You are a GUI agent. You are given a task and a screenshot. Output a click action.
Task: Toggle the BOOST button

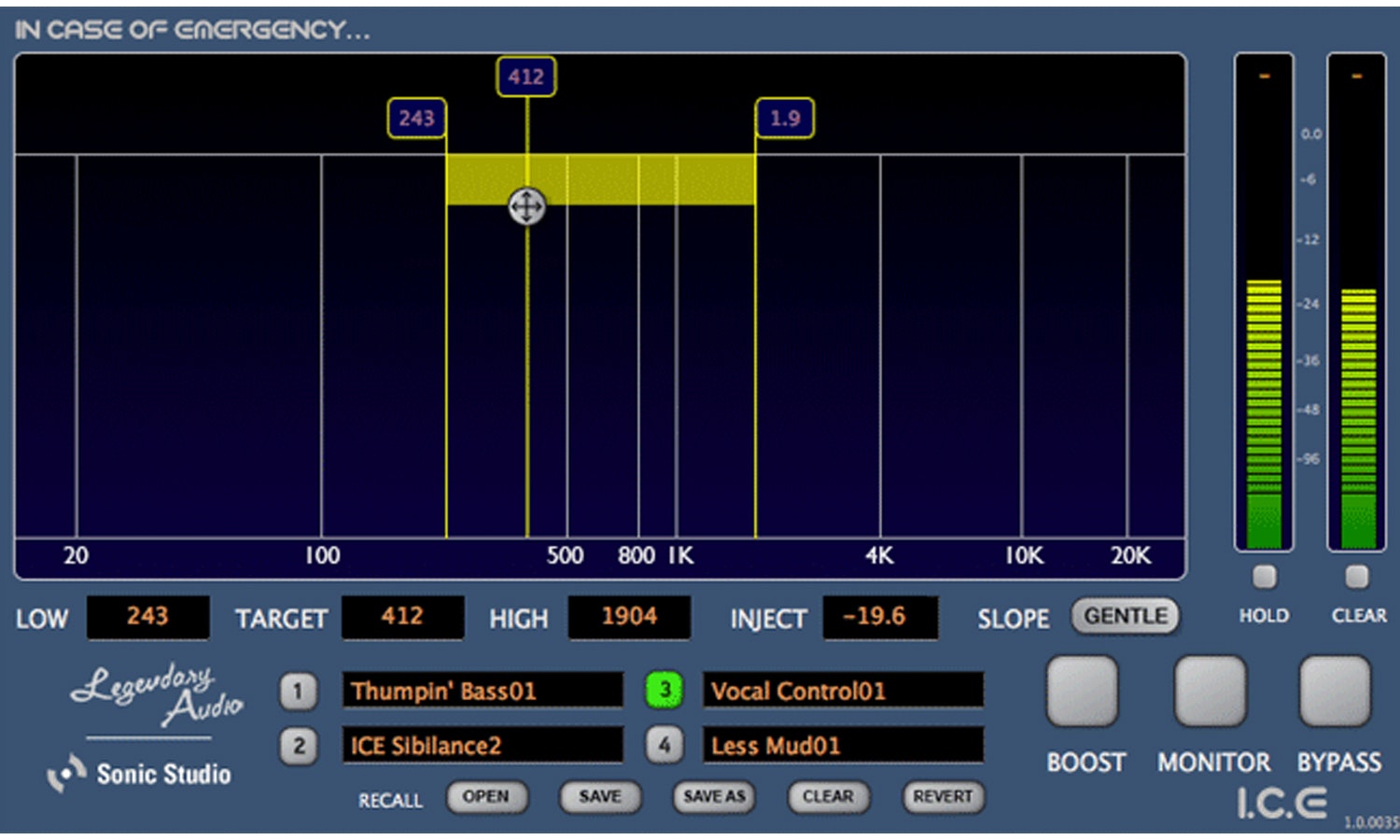coord(1083,692)
